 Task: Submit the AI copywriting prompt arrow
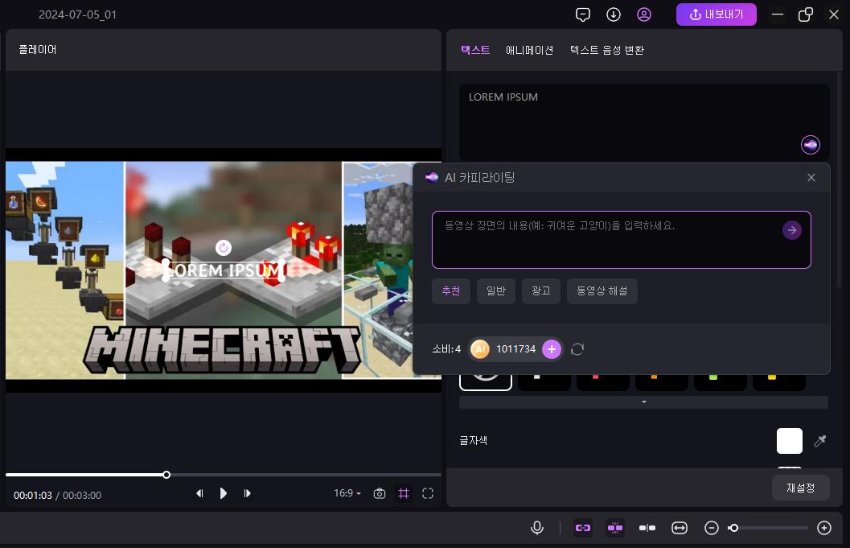coord(792,230)
